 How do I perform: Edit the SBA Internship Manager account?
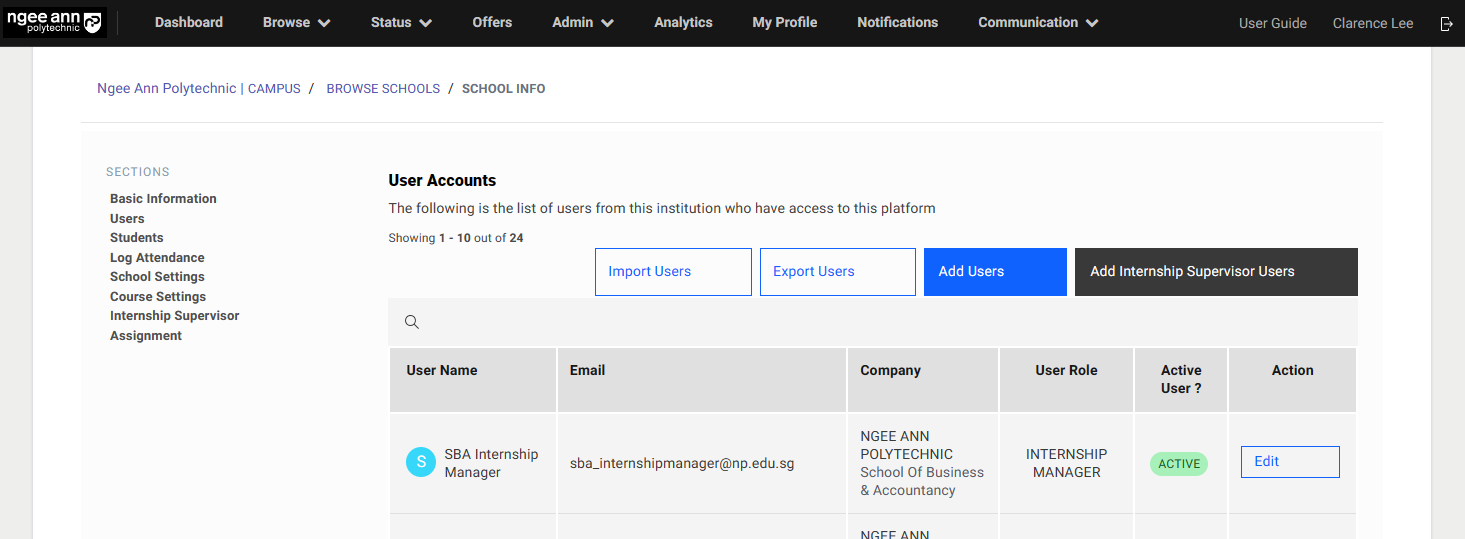point(1290,462)
